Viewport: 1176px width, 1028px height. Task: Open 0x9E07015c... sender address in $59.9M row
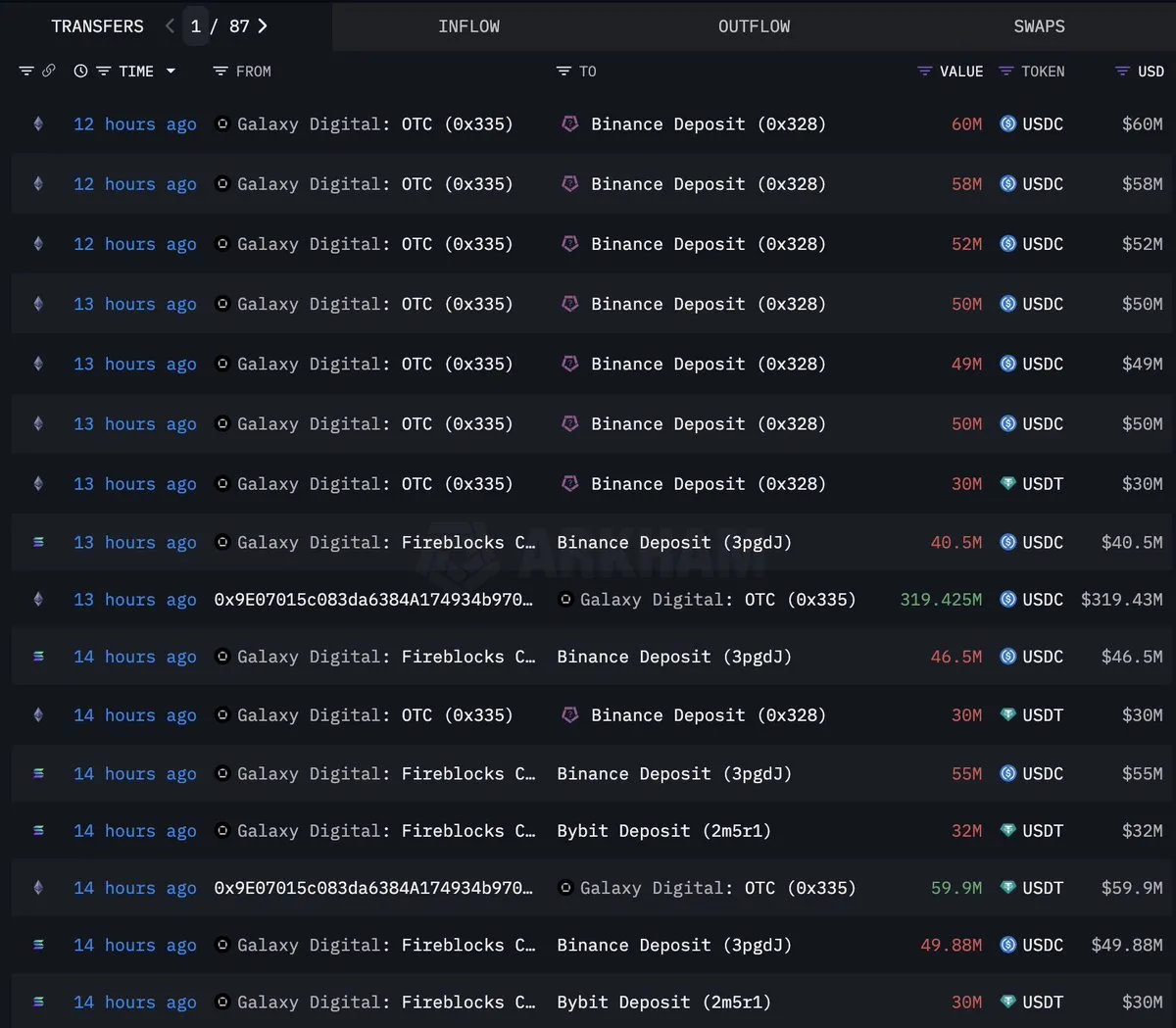373,888
